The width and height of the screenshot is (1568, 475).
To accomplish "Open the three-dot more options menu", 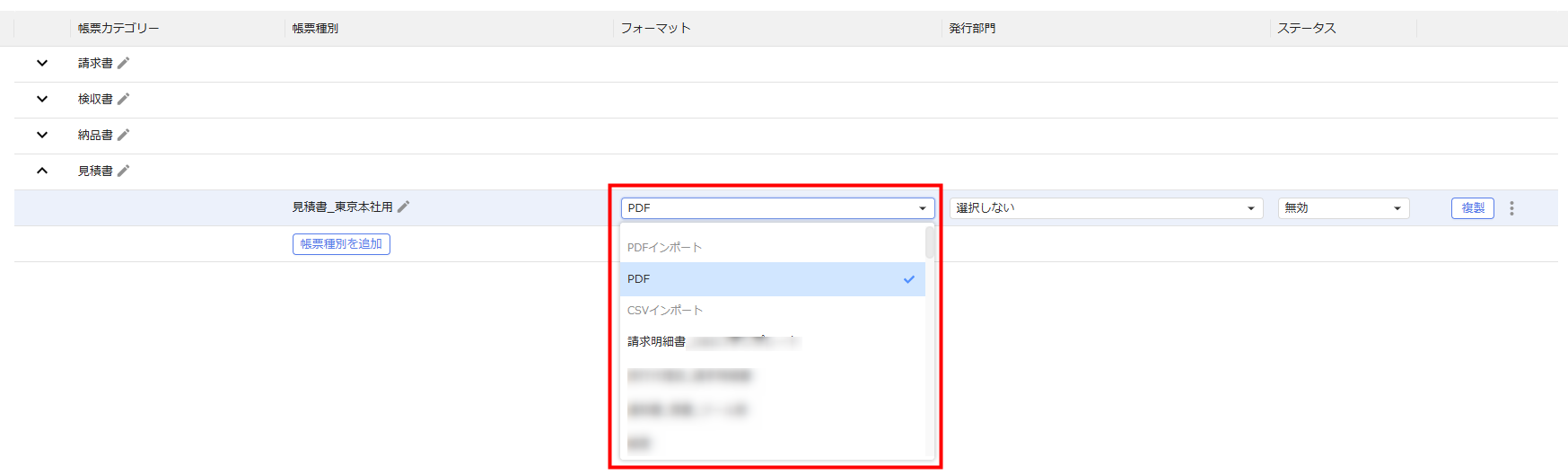I will (x=1511, y=208).
